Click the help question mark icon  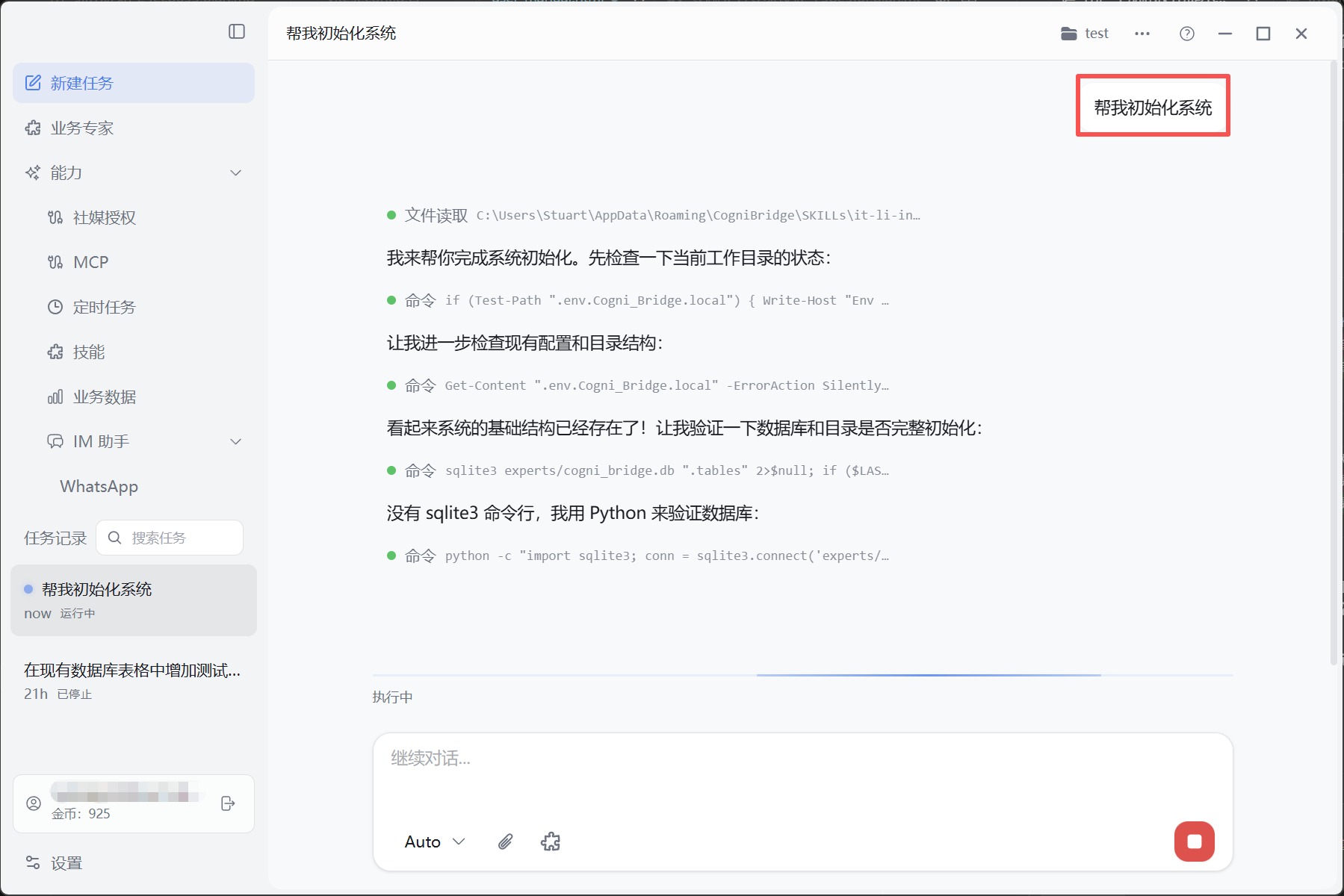pos(1187,34)
